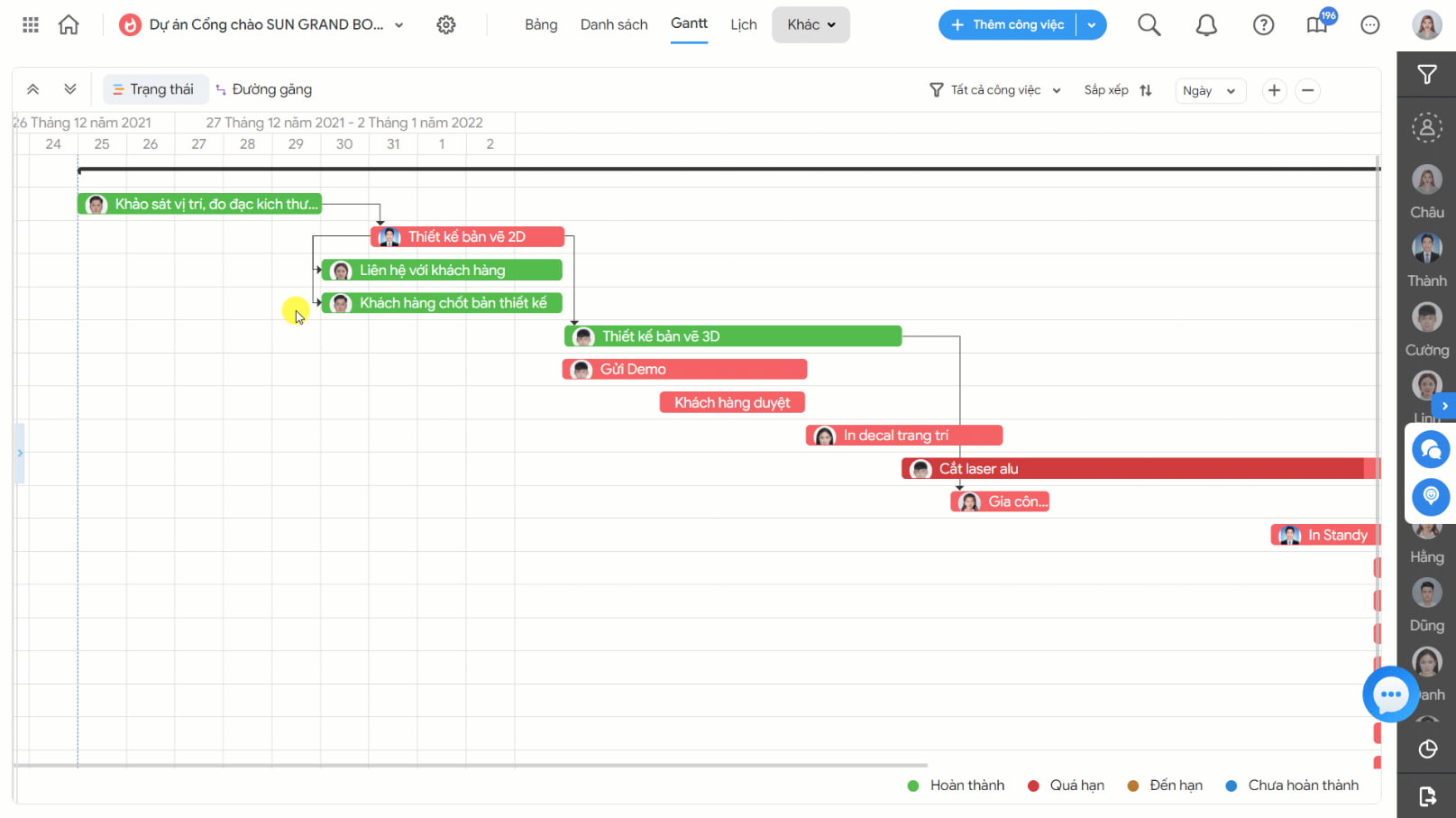This screenshot has height=818, width=1456.
Task: Open the help question mark
Action: point(1263,25)
